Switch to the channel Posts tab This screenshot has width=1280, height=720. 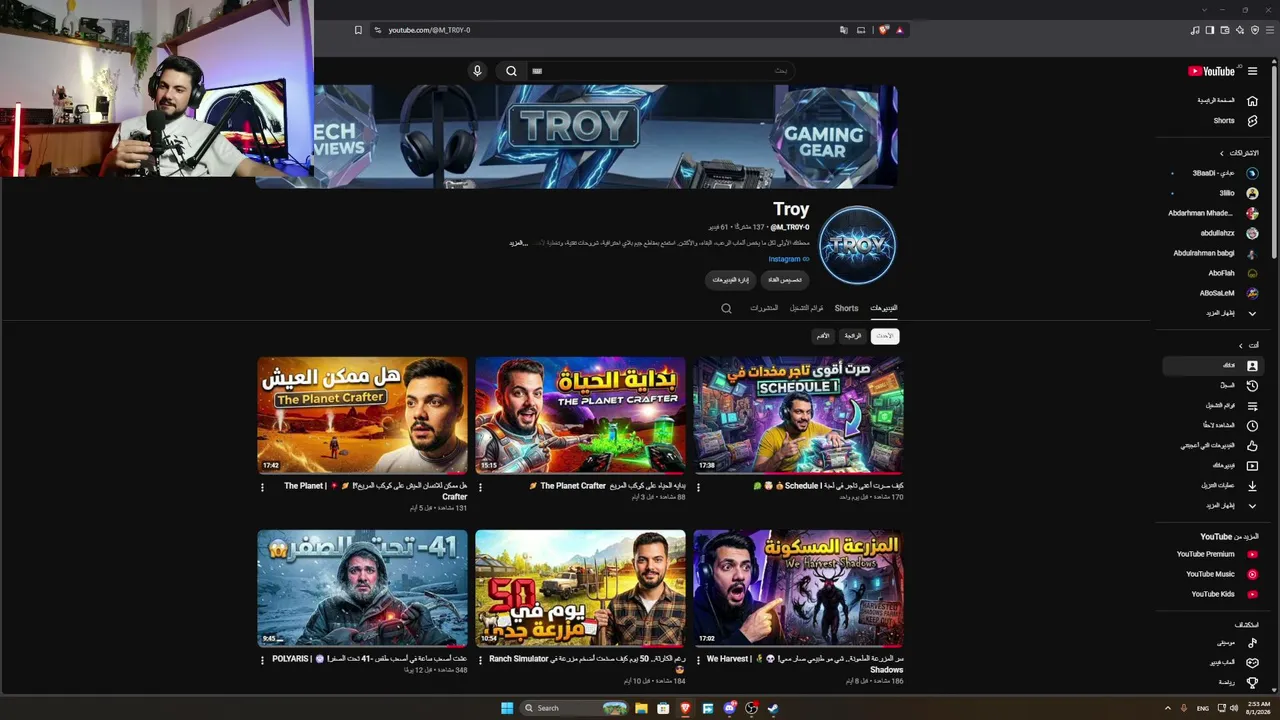(764, 308)
